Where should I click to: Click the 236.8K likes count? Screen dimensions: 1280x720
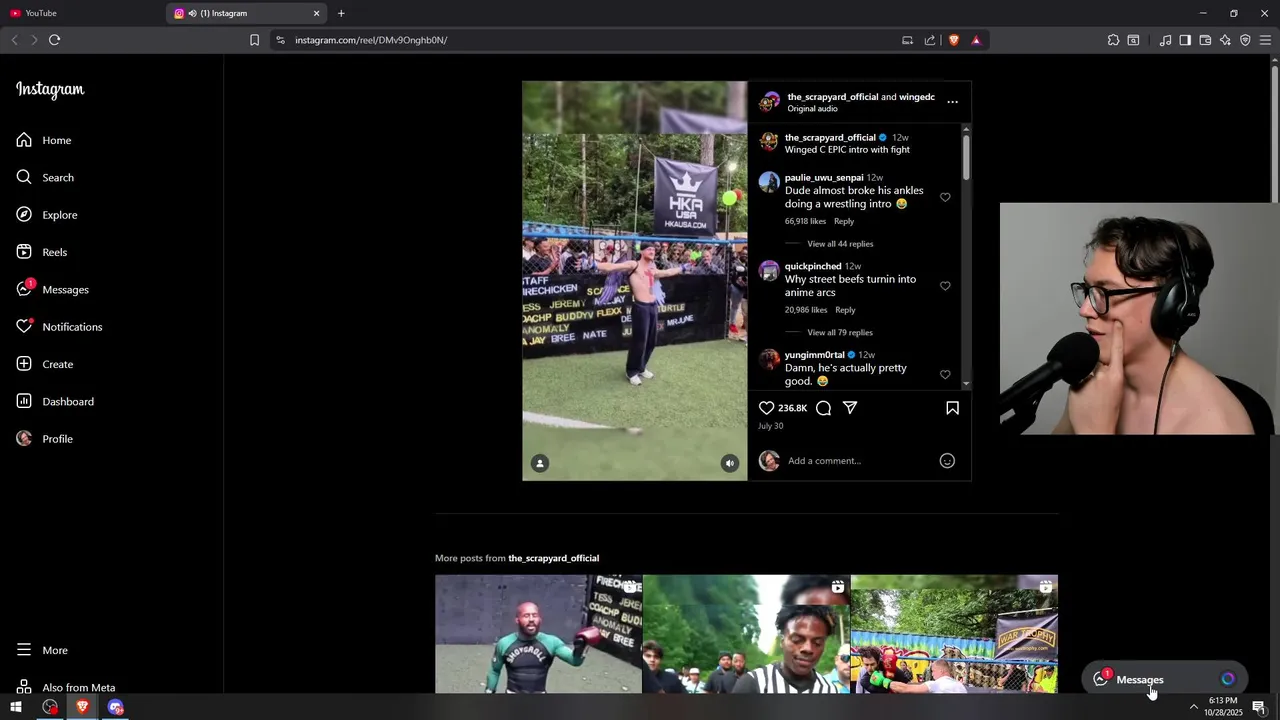tap(792, 408)
